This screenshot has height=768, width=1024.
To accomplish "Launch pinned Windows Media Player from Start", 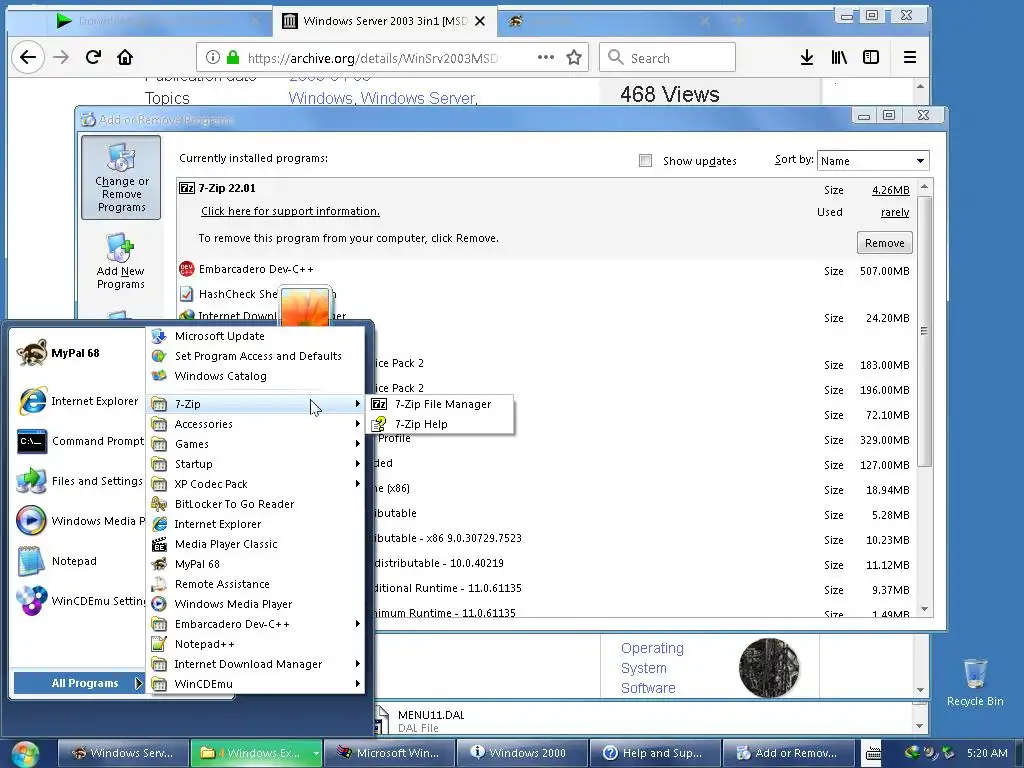I will 78,521.
